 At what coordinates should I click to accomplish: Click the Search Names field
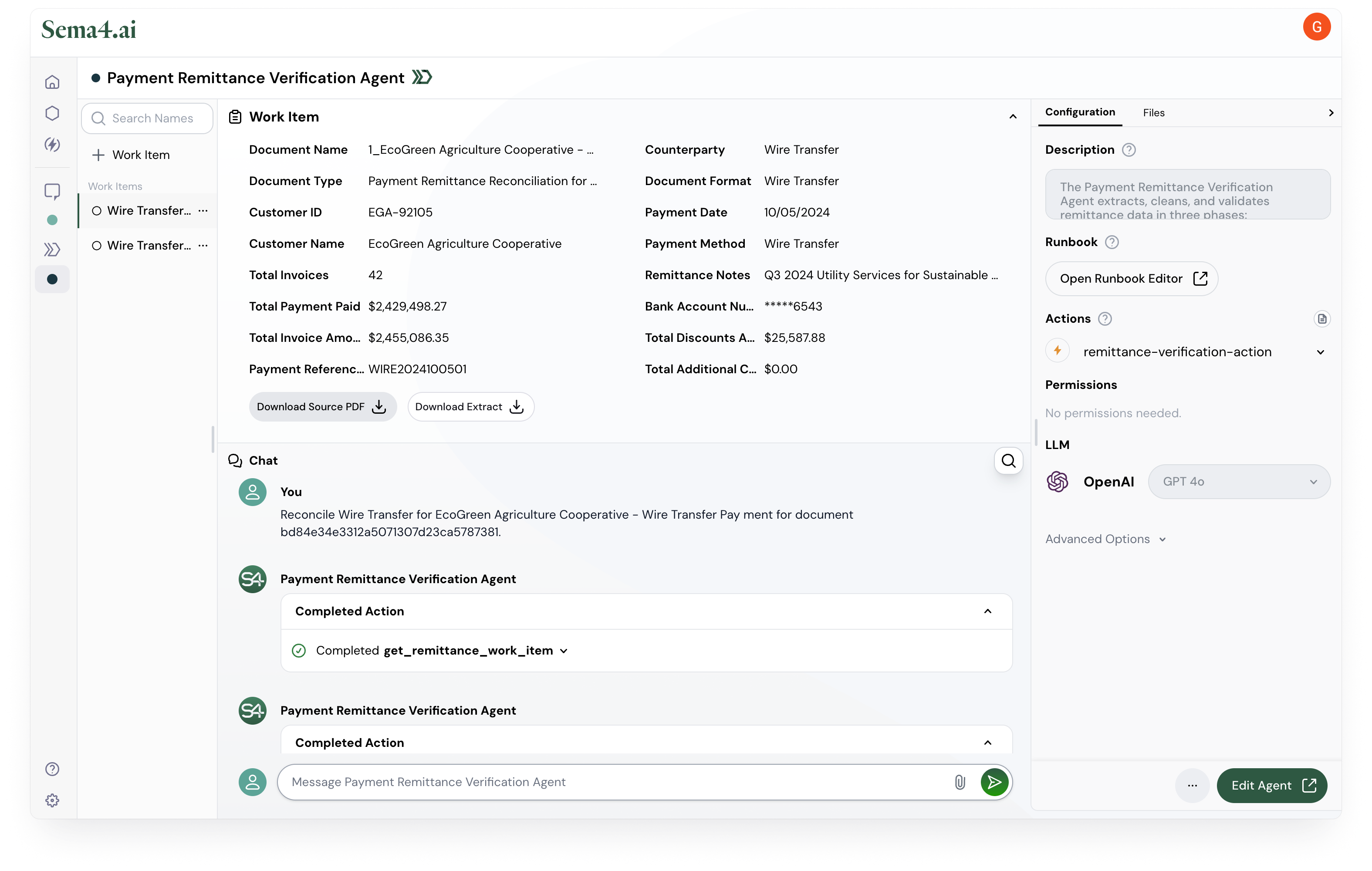coord(147,118)
